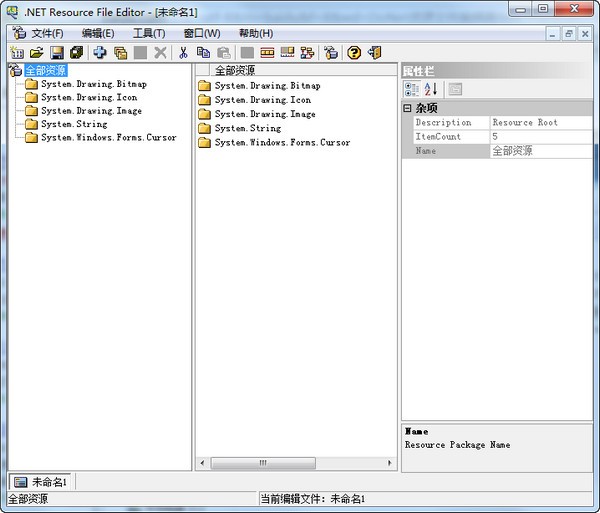Click the New resource file toolbar icon
The image size is (600, 513).
pos(17,53)
